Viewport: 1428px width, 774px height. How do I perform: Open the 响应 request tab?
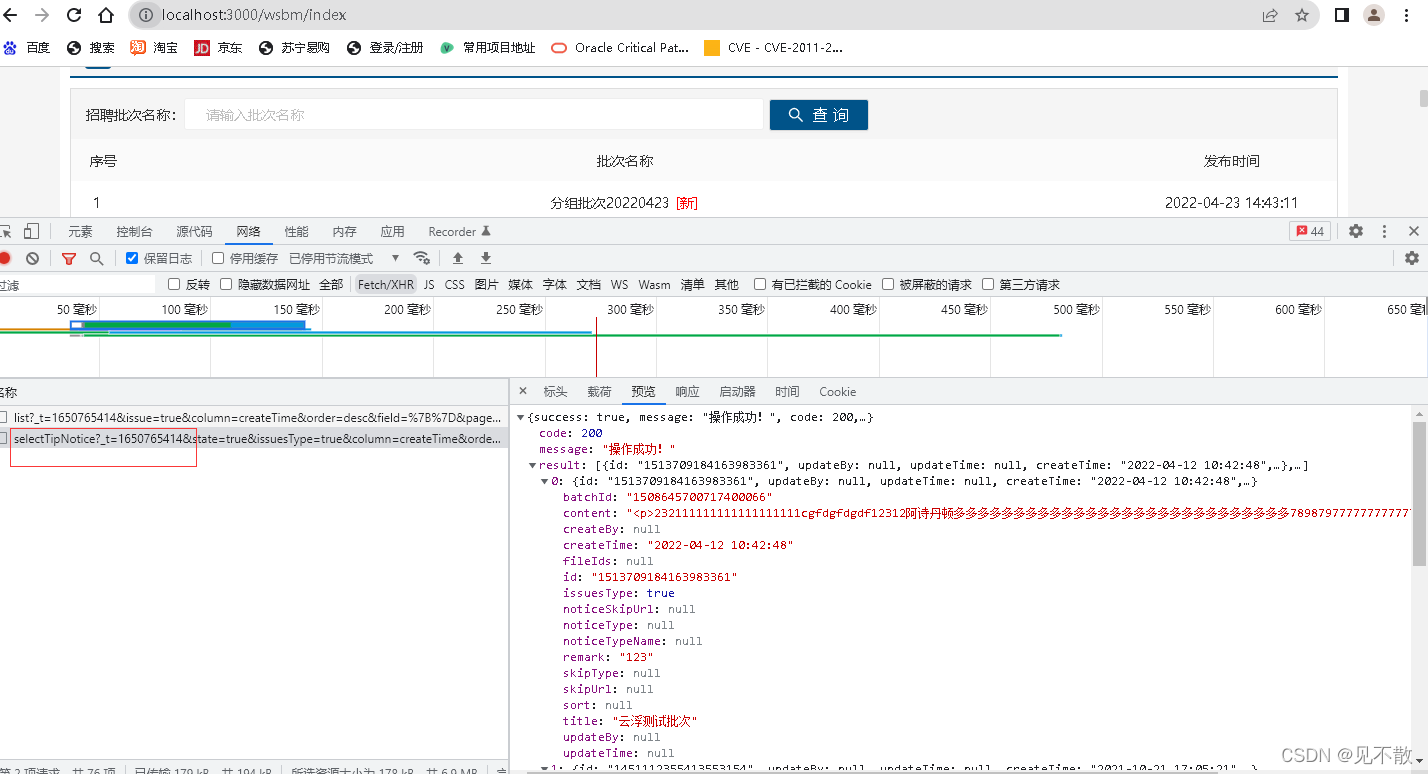point(687,391)
